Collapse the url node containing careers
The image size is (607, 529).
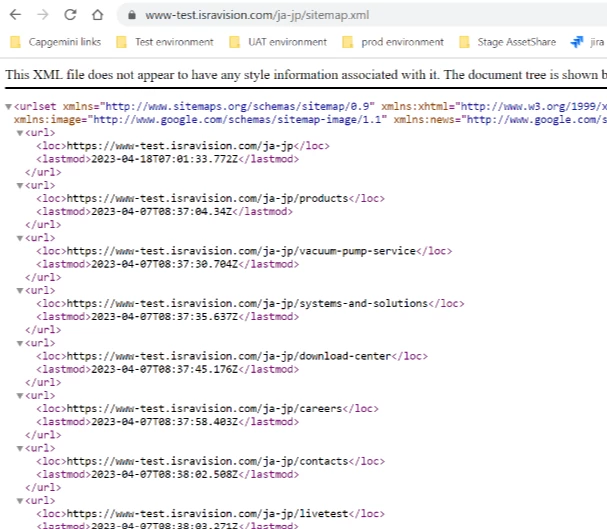tap(20, 395)
